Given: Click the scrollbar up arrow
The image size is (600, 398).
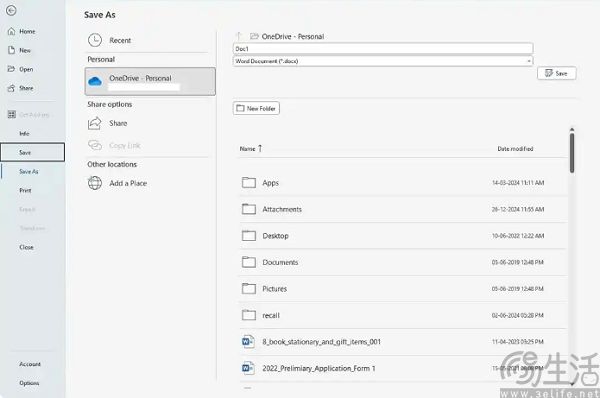Looking at the screenshot, I should click(572, 129).
